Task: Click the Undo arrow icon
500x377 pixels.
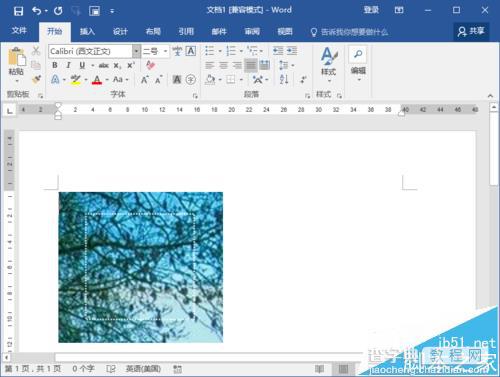Action: click(x=36, y=11)
